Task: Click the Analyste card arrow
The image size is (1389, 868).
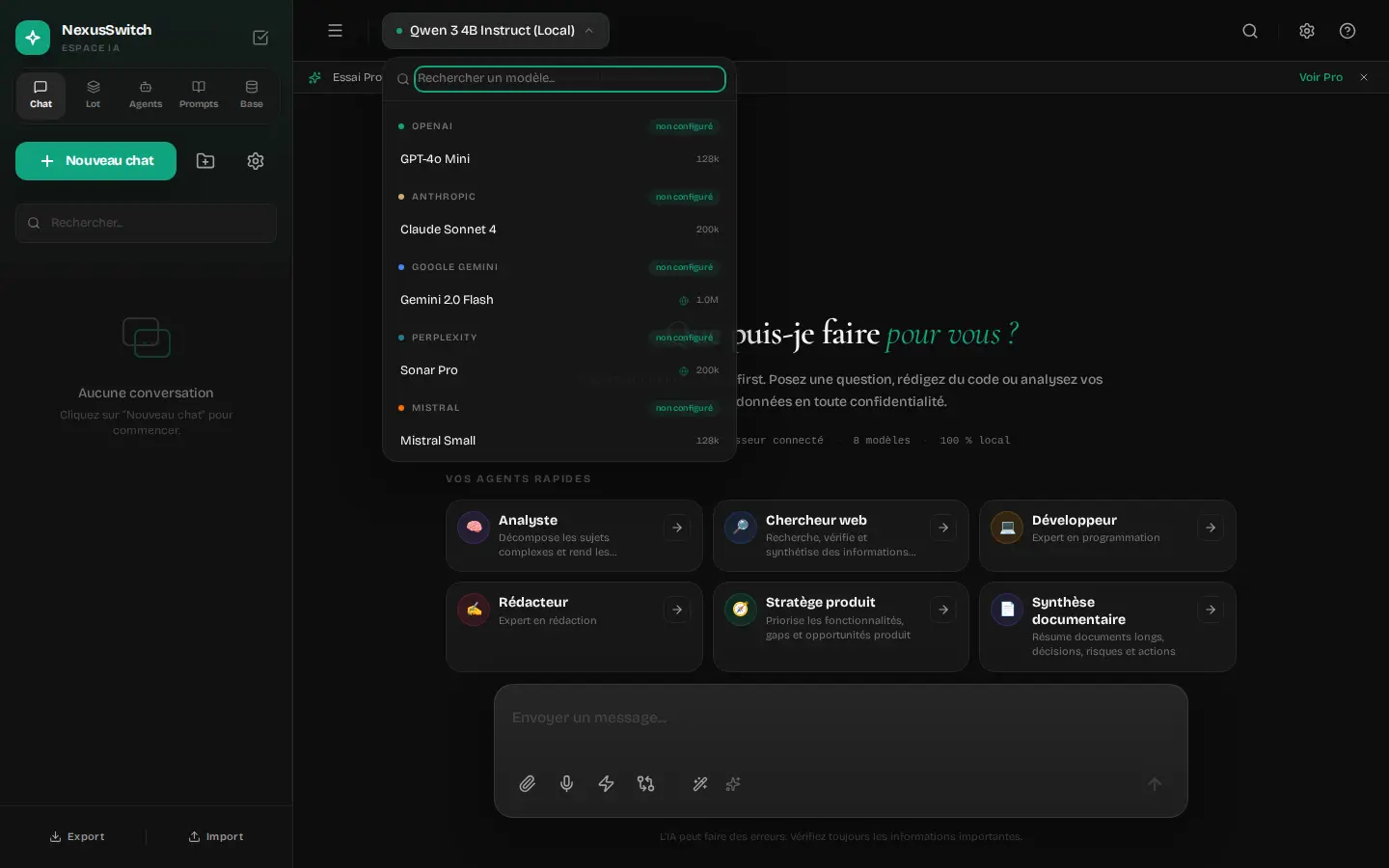Action: (677, 528)
